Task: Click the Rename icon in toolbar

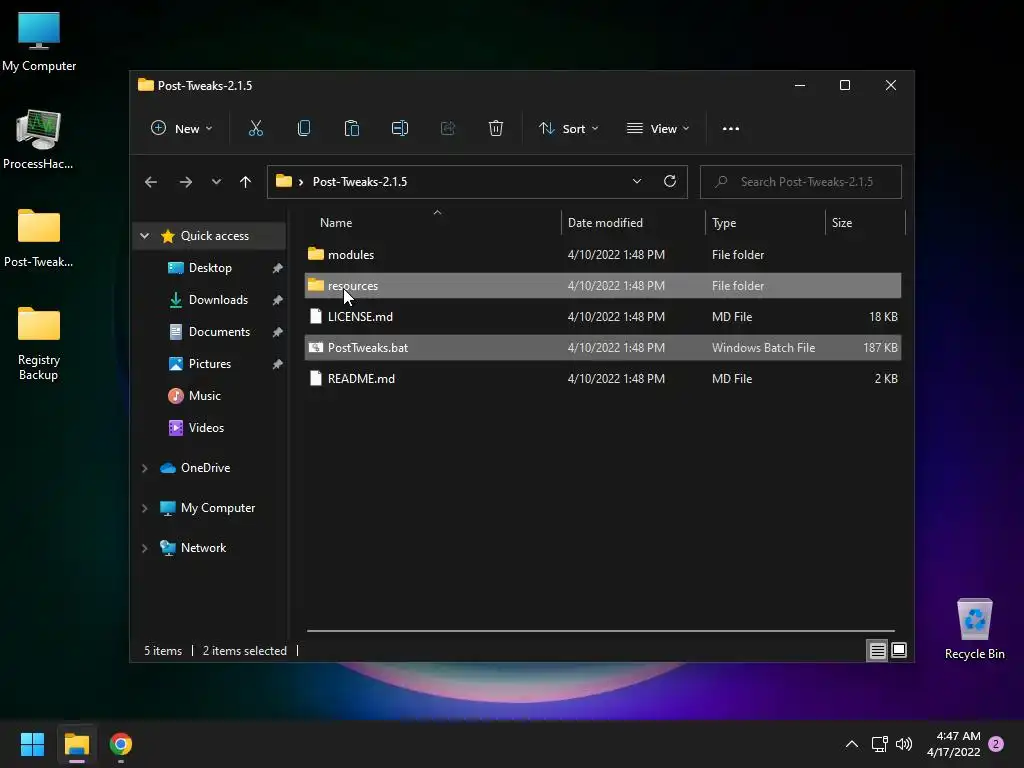Action: click(x=400, y=129)
